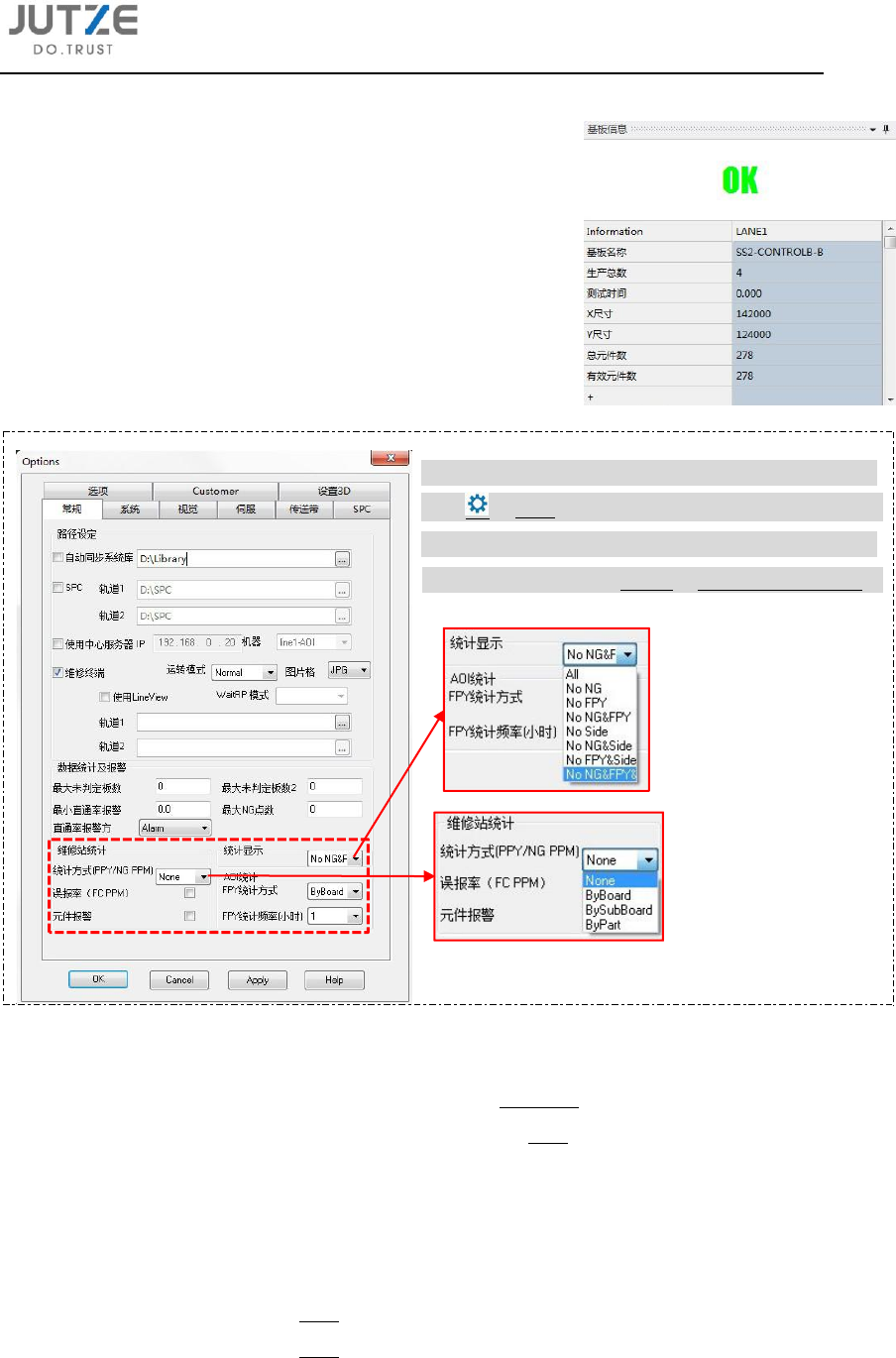Image resolution: width=896 pixels, height=1358 pixels.
Task: Select "No Side" in enlarged list
Action: [601, 732]
